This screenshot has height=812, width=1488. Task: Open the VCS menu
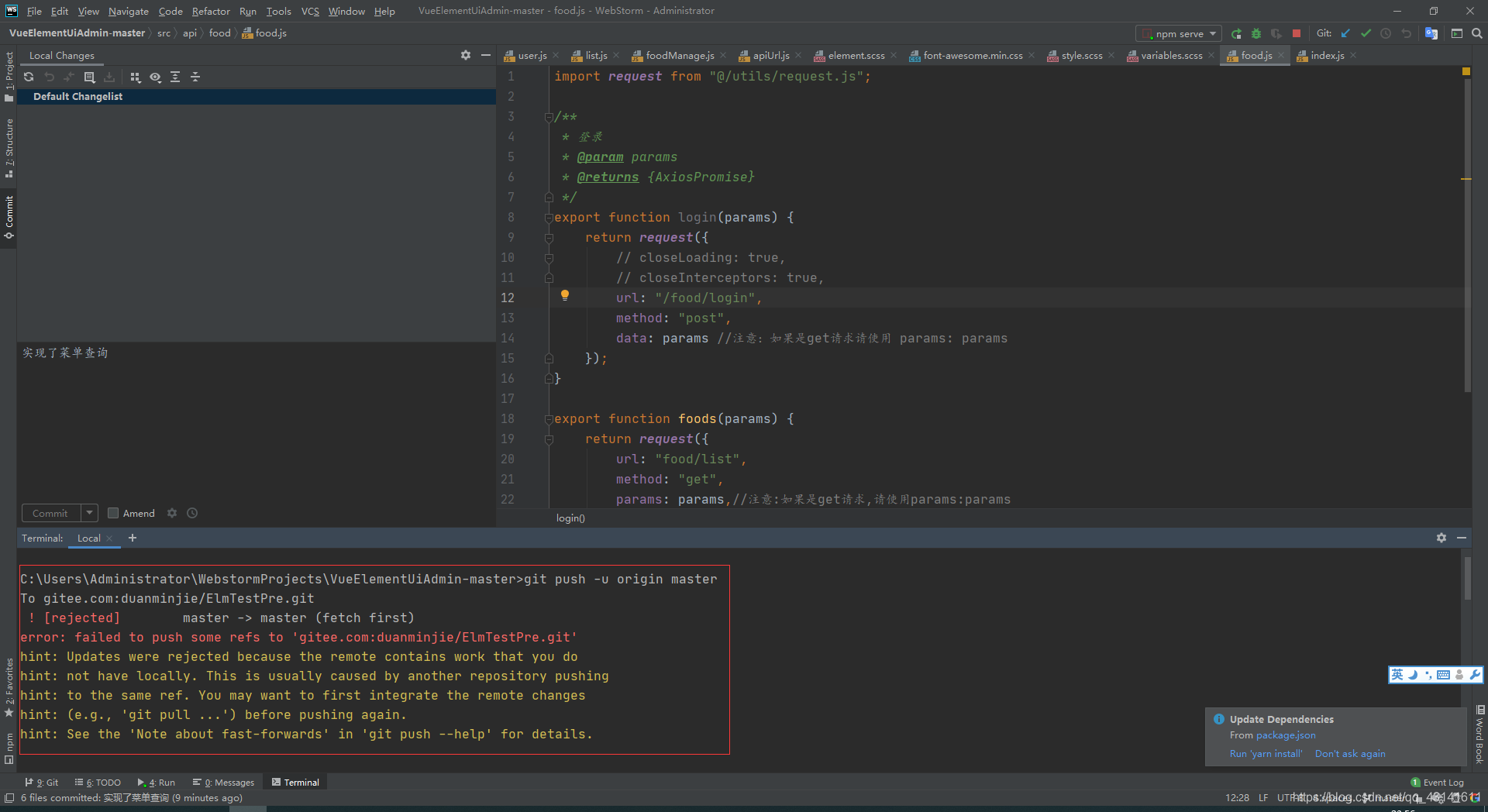click(310, 11)
